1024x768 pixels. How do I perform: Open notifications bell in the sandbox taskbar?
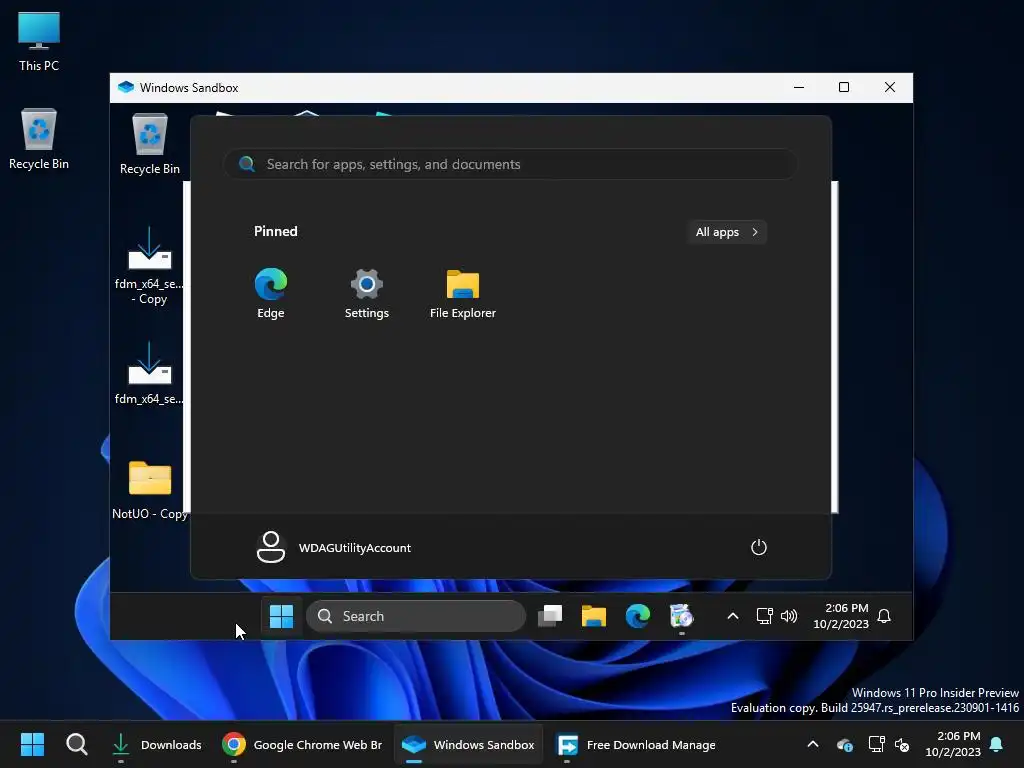point(884,616)
